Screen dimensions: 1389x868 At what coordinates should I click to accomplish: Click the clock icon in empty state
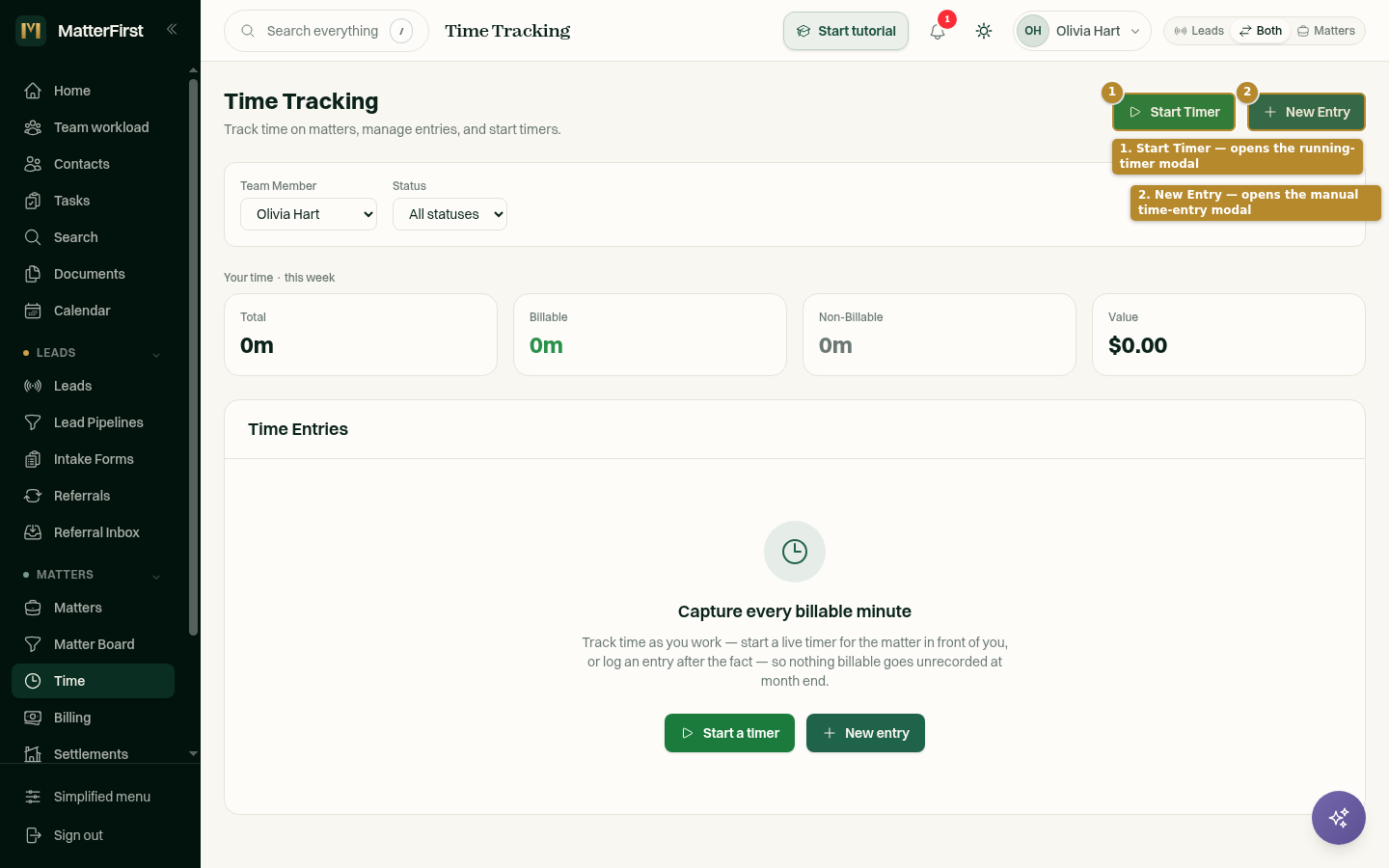point(795,552)
